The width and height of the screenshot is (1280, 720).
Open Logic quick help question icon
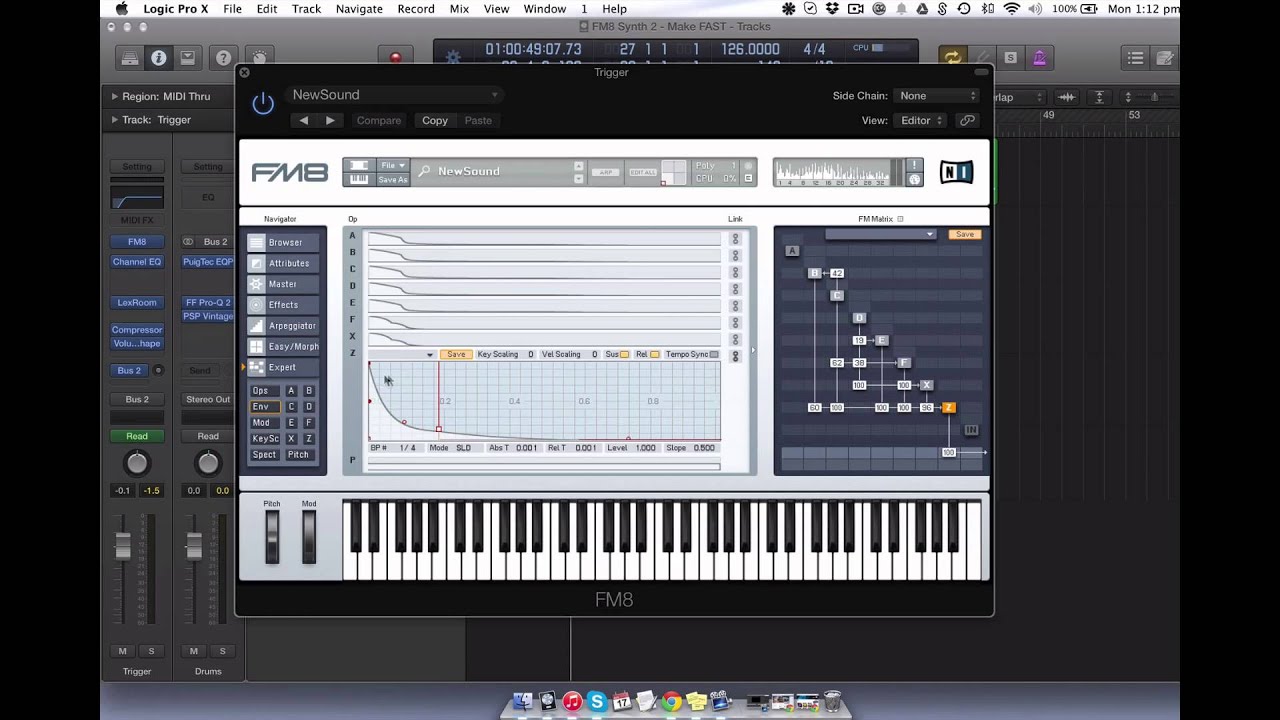coord(223,58)
